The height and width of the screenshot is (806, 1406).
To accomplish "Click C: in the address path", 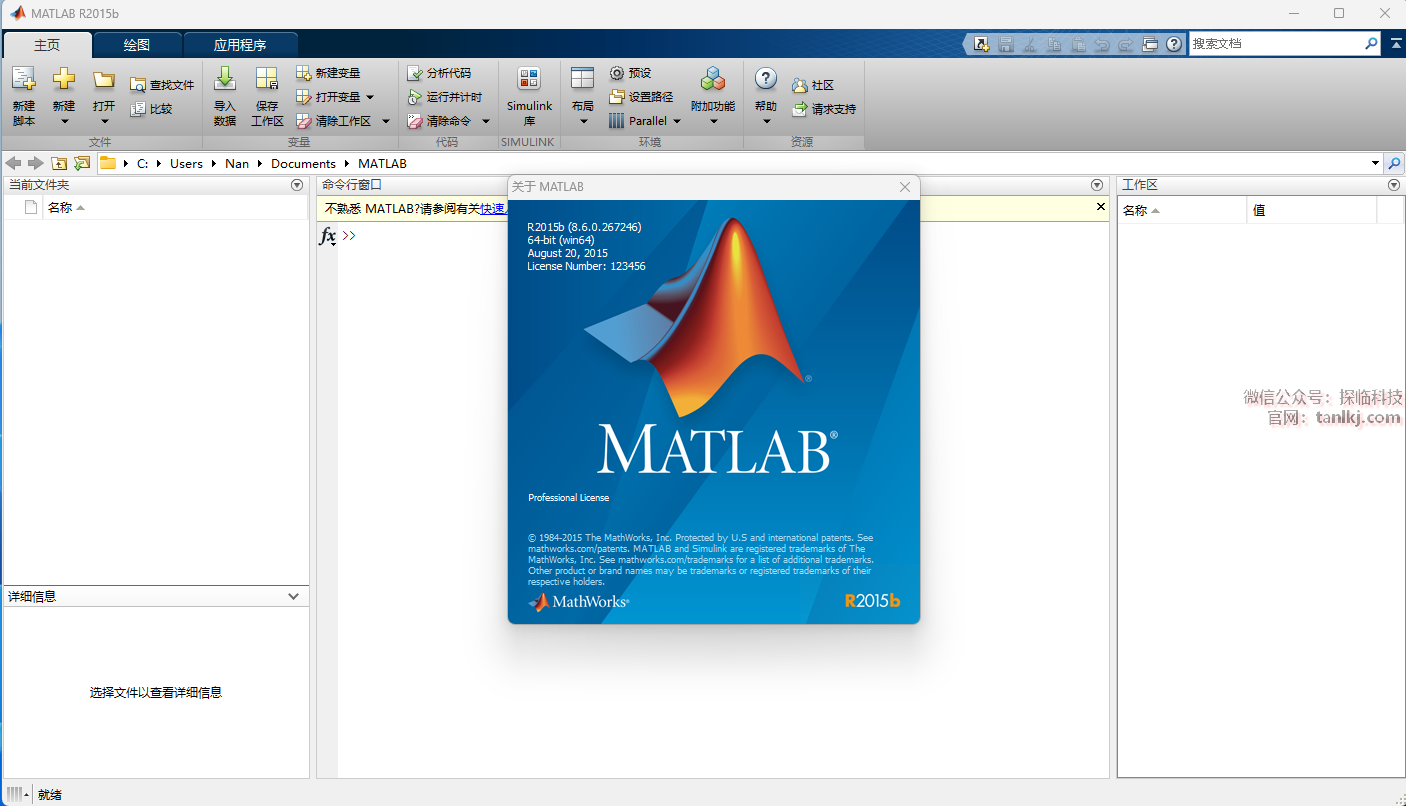I will 142,163.
